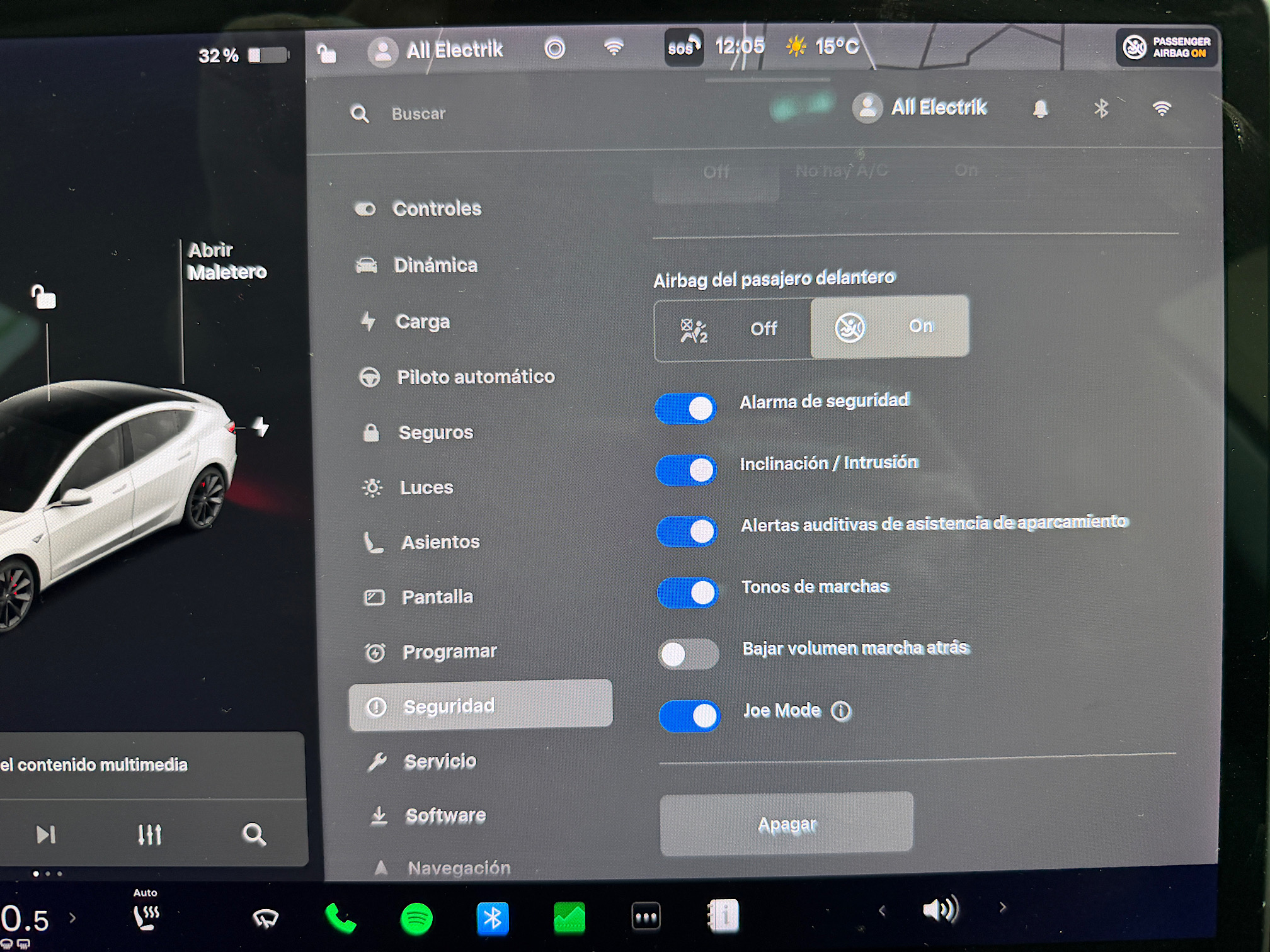Raise temperature with the chevron beside 0.5
Image resolution: width=1270 pixels, height=952 pixels.
coord(72,918)
